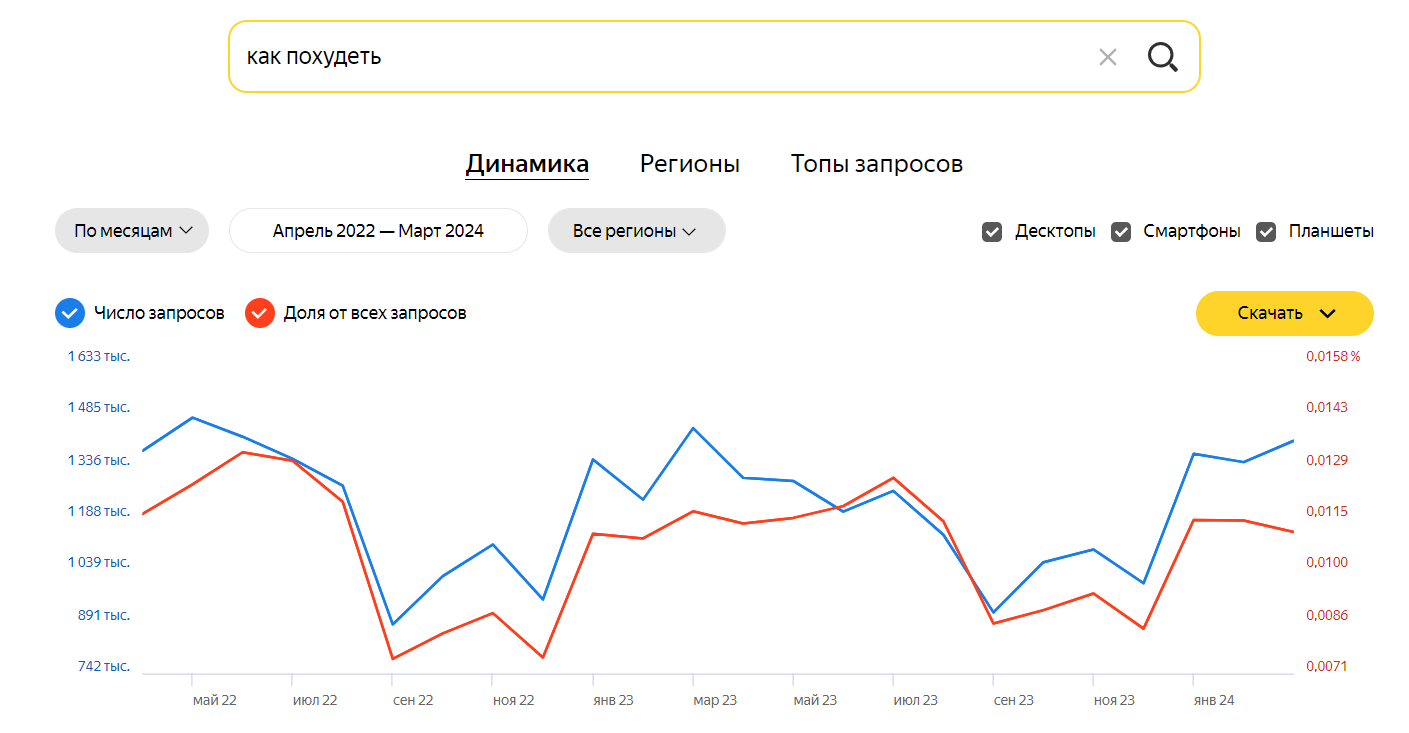Click the янв 23 timeline label

[x=613, y=700]
